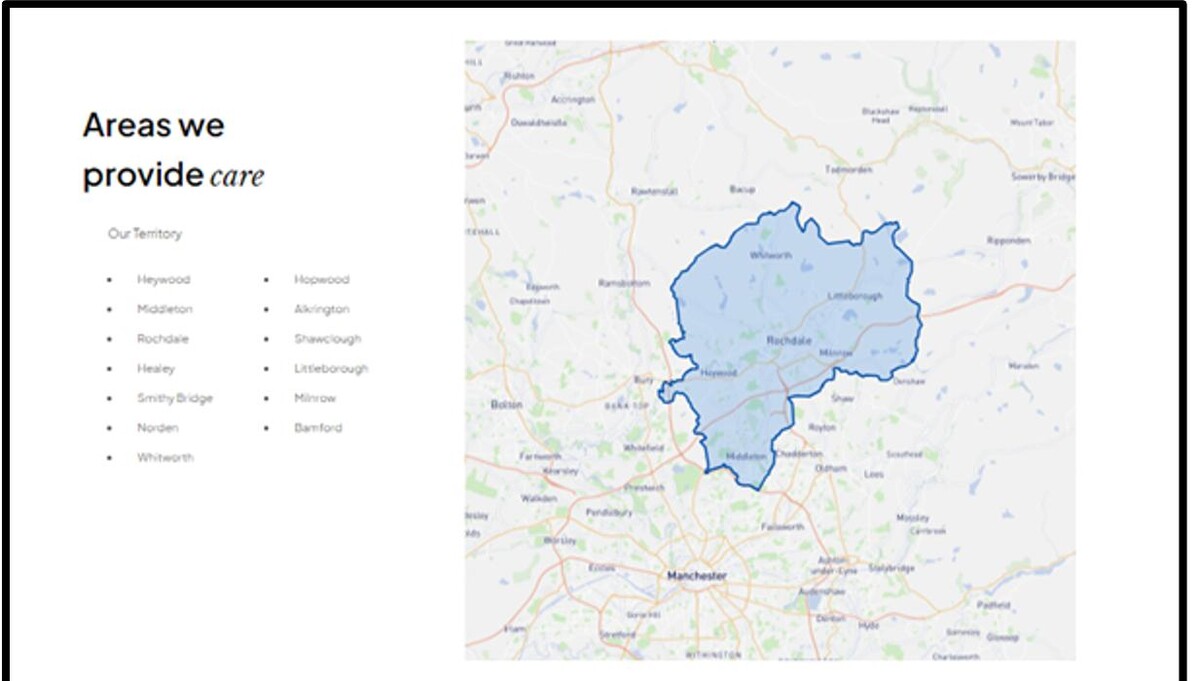Click the Manchester label on the map
This screenshot has height=681, width=1200.
697,576
